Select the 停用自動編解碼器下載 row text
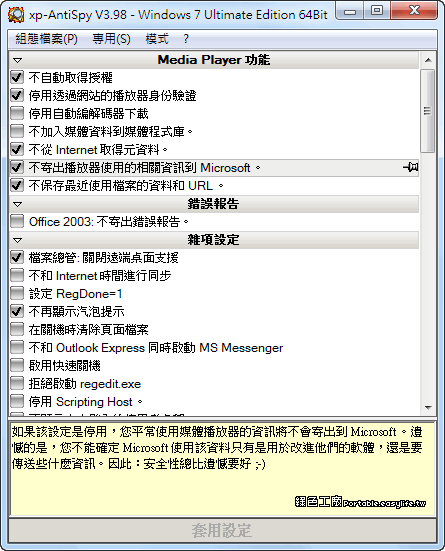Viewport: 445px width, 551px height. 89,114
